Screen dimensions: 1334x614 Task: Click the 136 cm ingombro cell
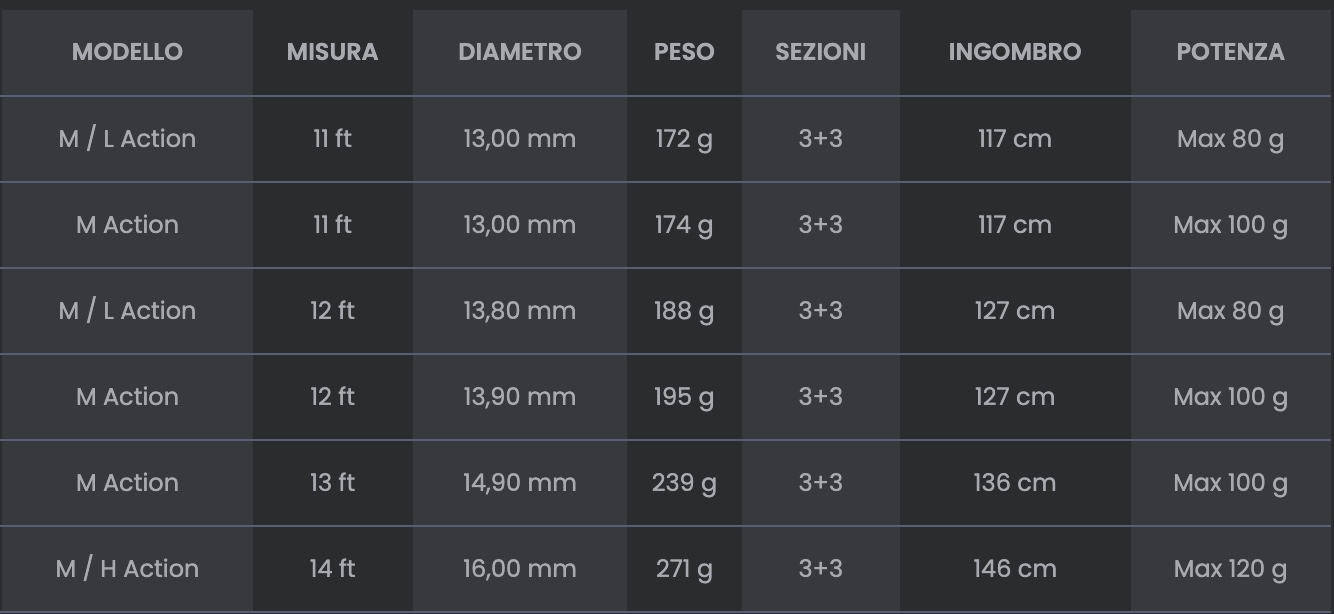[1014, 483]
